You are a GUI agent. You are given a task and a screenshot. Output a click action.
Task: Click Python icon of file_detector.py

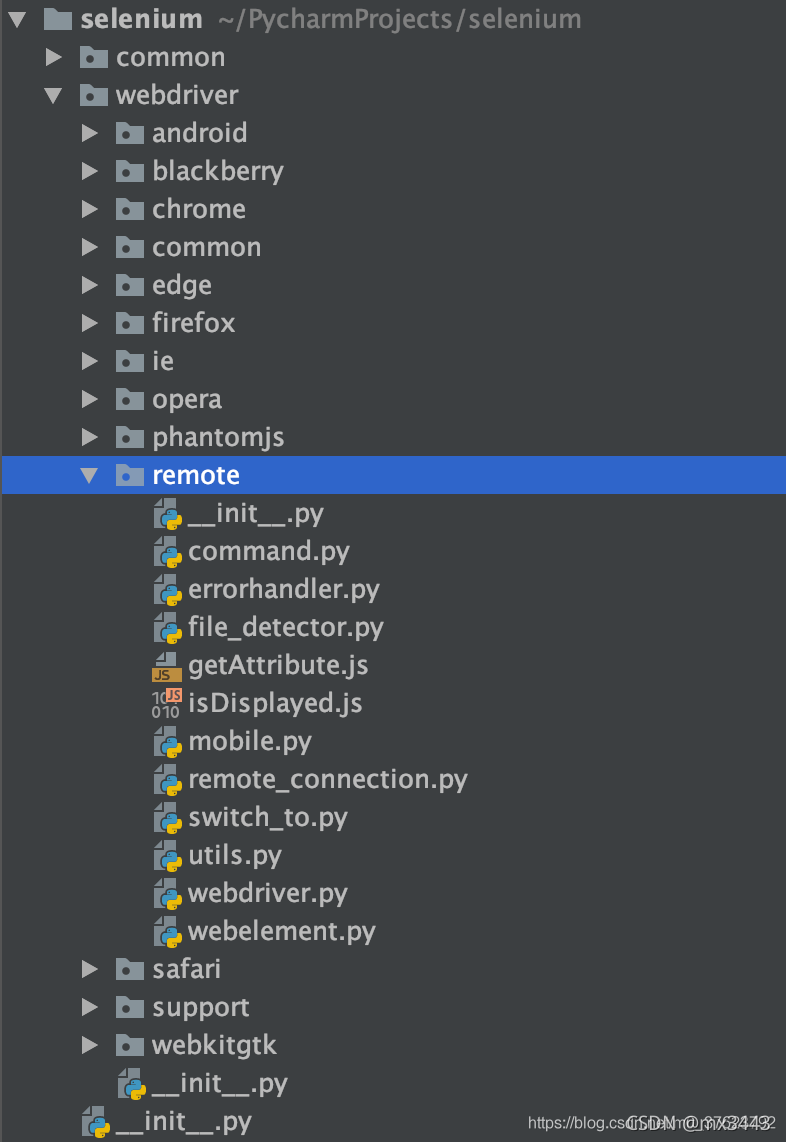point(168,628)
